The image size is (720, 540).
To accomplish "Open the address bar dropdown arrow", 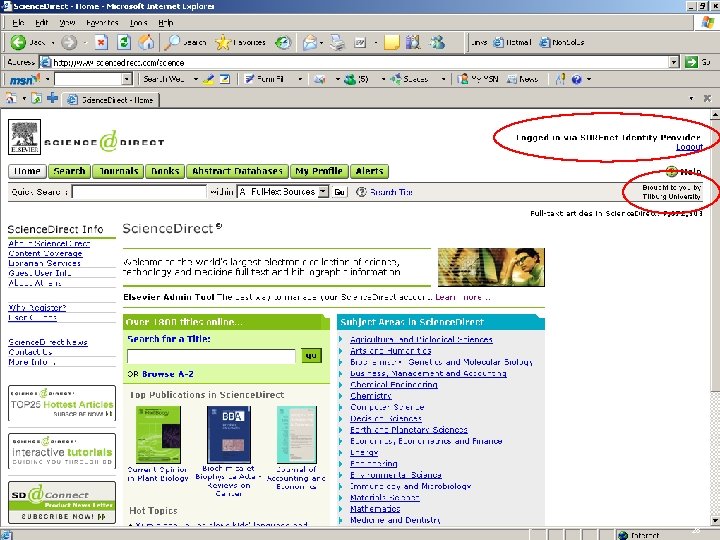I will tap(674, 62).
